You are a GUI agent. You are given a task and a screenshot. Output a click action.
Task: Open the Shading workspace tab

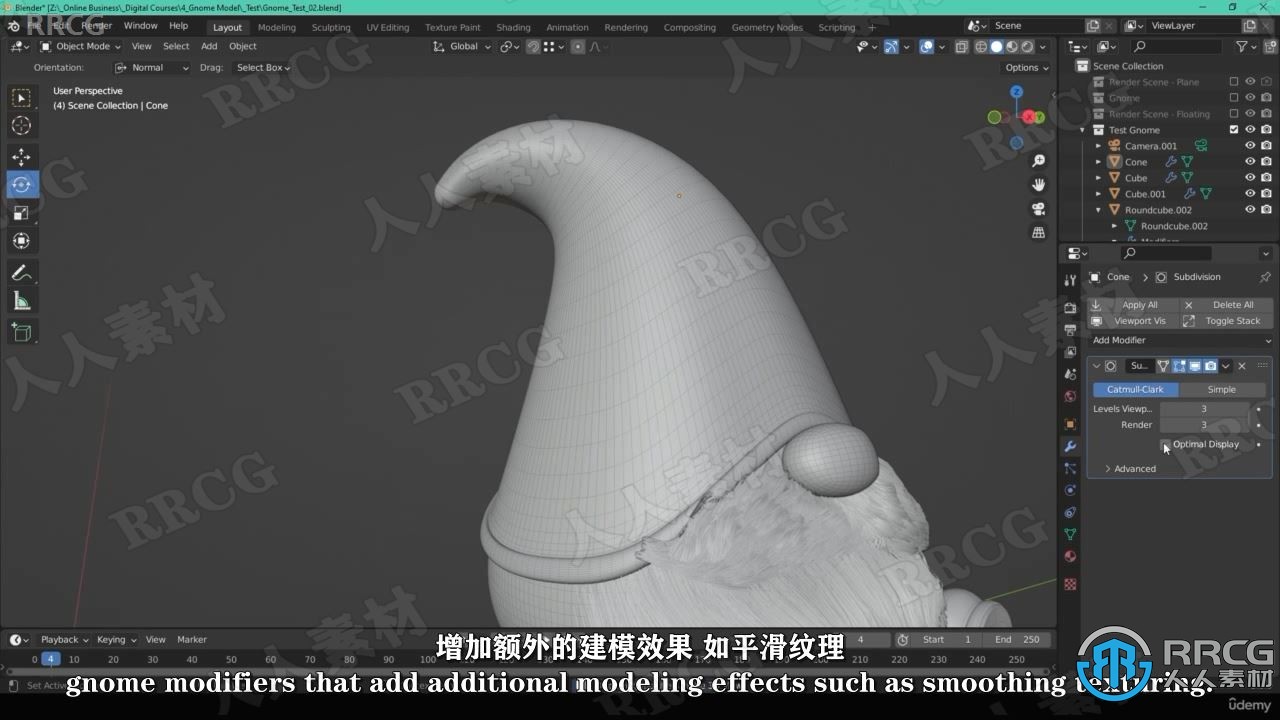point(513,27)
